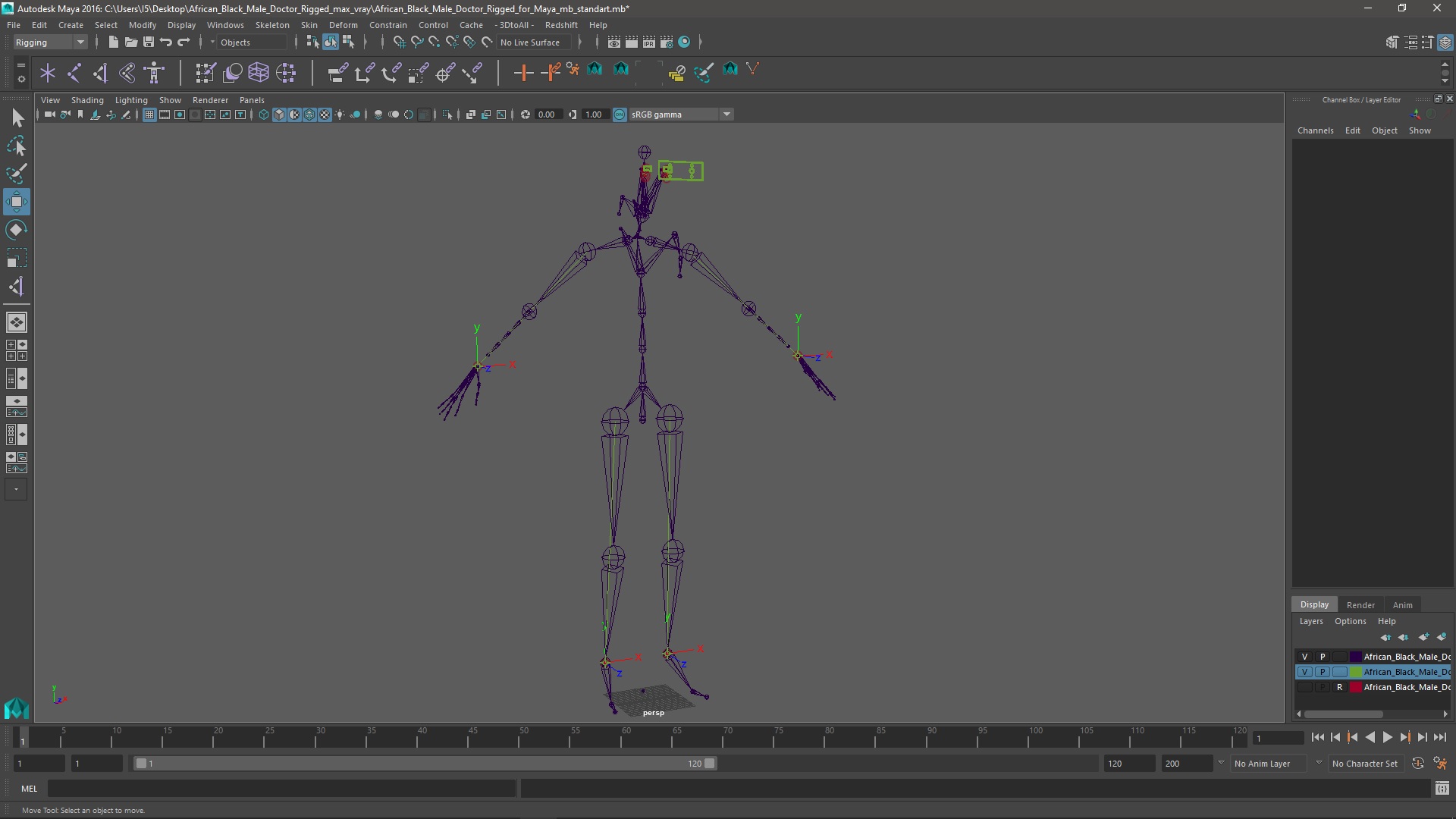Click the MEL command line input field
Screen dimensions: 1456x819
coord(281,789)
